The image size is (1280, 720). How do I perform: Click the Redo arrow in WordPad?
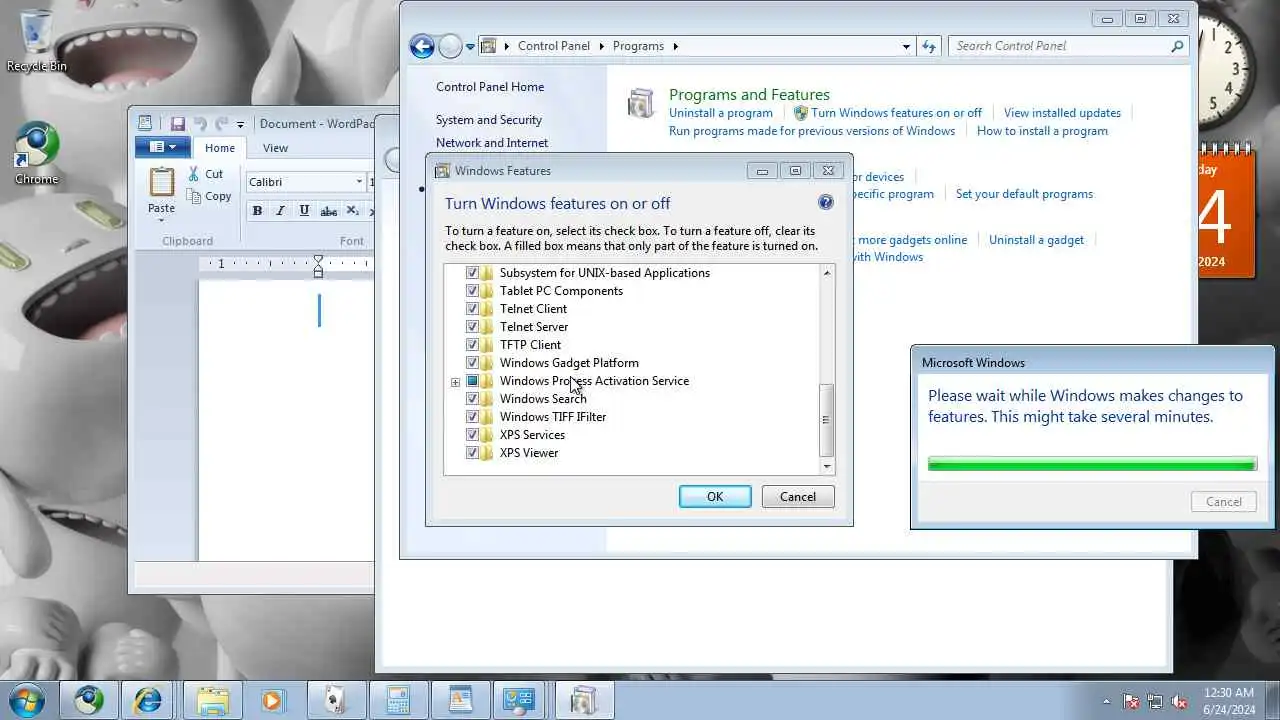pos(221,124)
